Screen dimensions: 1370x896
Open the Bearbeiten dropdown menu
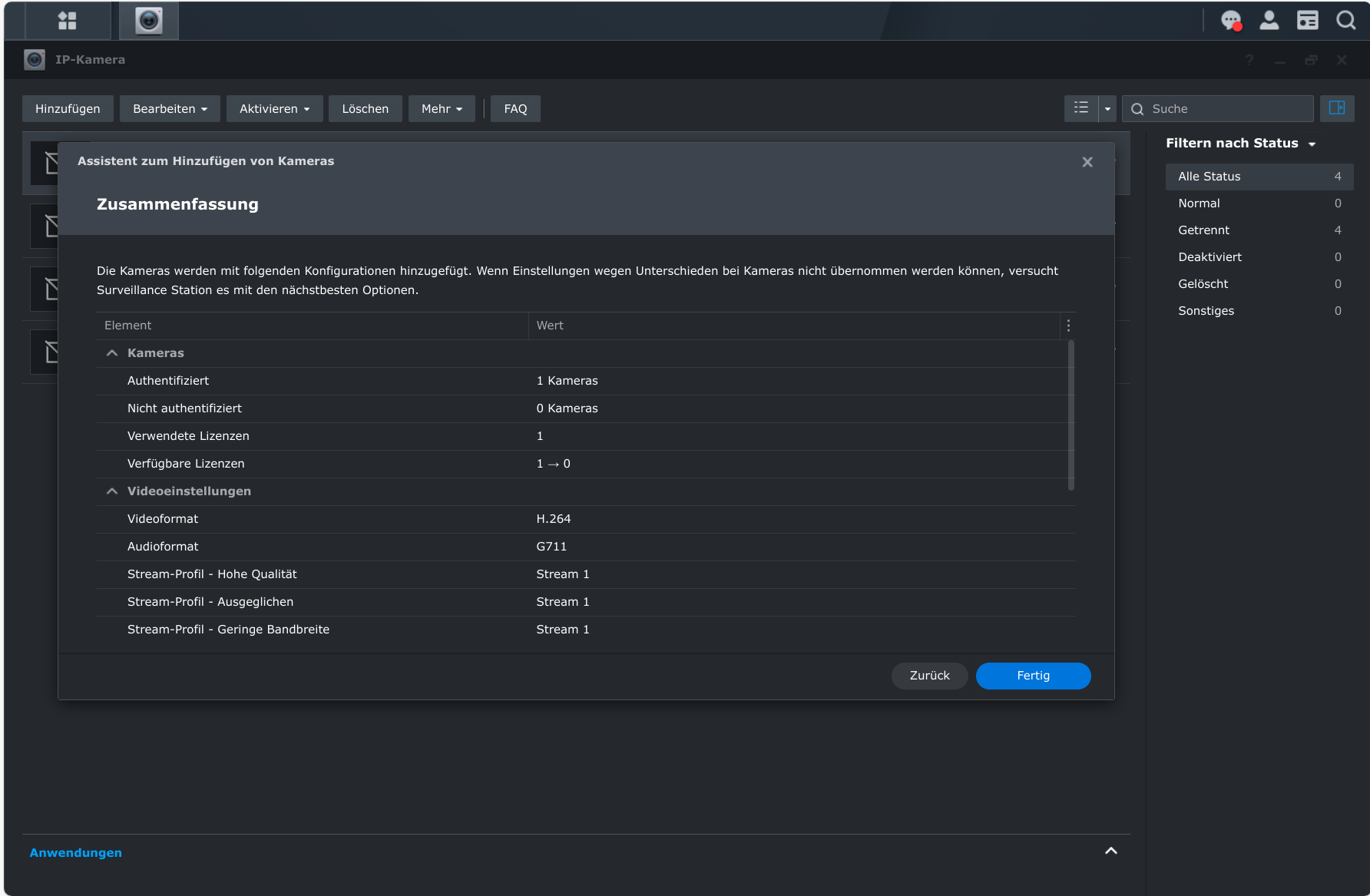[170, 109]
